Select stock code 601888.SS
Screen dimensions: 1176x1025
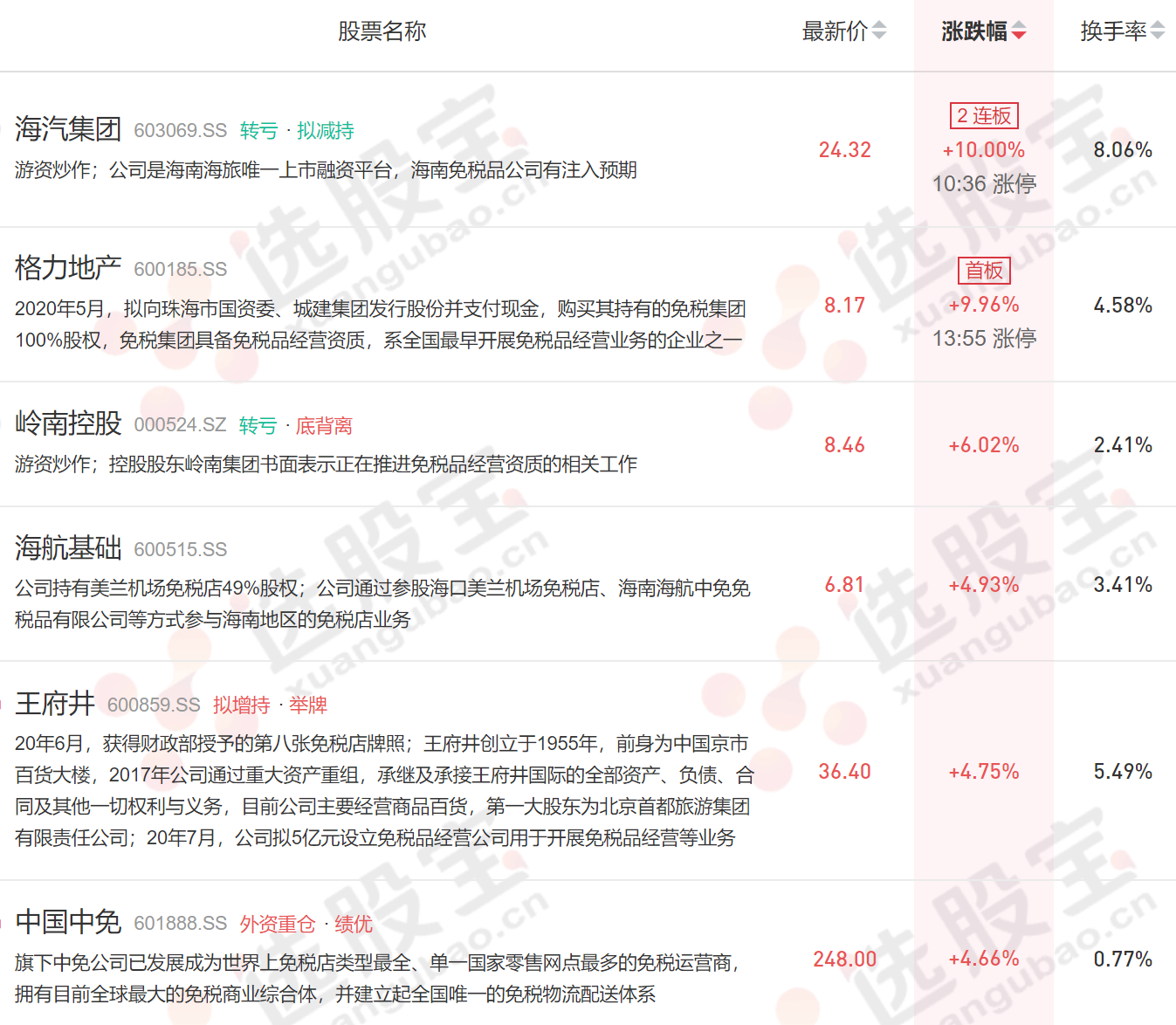pos(180,924)
